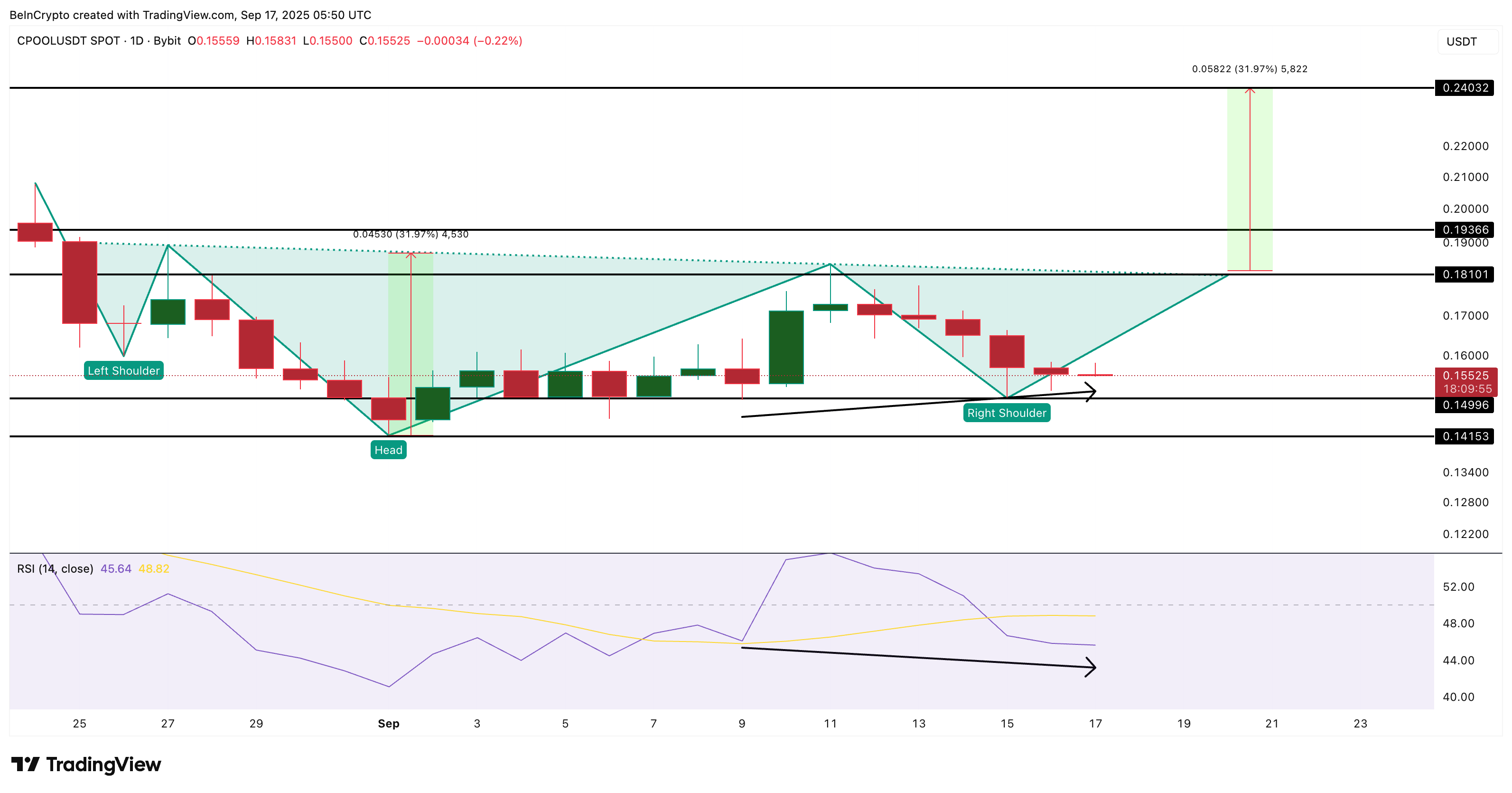
Task: Select the 0.19366 horizontal level label
Action: click(1465, 230)
